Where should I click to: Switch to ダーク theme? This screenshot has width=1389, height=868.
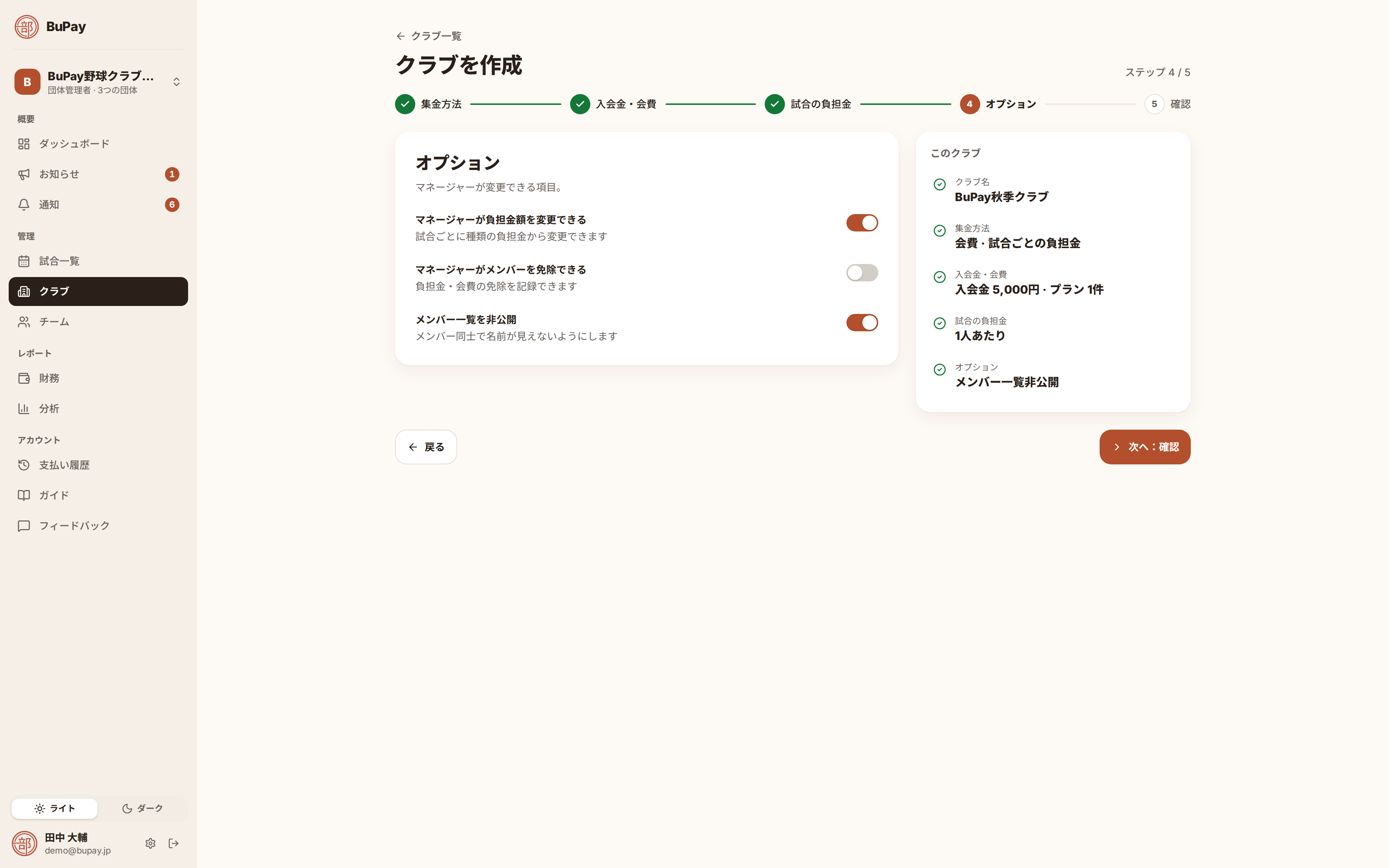pos(143,808)
